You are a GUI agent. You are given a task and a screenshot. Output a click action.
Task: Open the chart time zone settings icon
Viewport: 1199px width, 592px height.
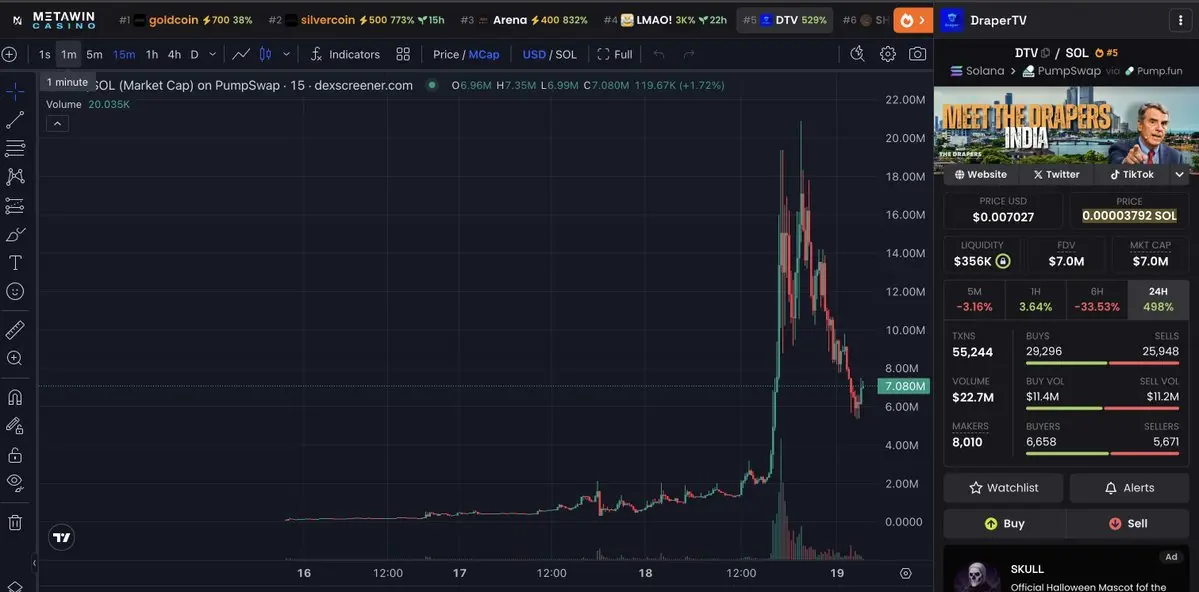click(x=906, y=574)
